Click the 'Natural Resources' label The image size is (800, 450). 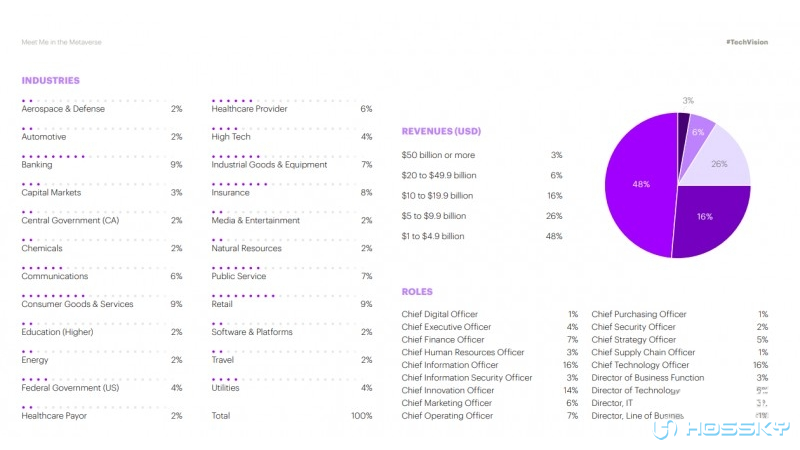pos(246,248)
